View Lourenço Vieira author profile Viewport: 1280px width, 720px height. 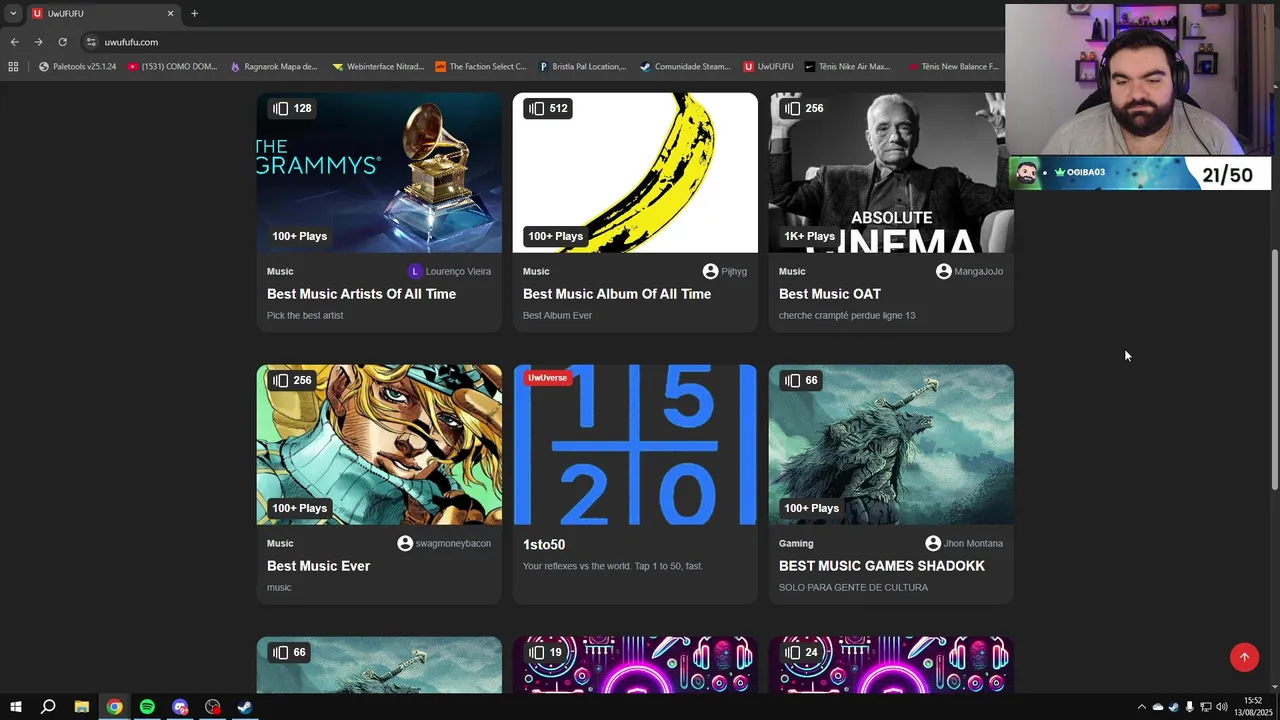click(450, 271)
